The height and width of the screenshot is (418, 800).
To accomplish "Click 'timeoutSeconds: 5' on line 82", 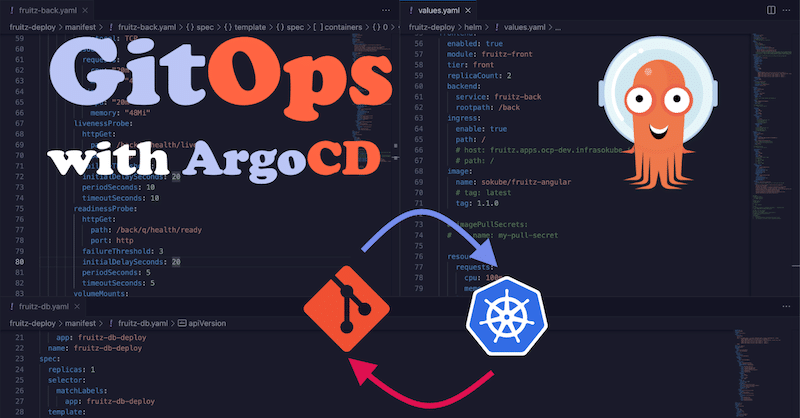I will pyautogui.click(x=118, y=283).
